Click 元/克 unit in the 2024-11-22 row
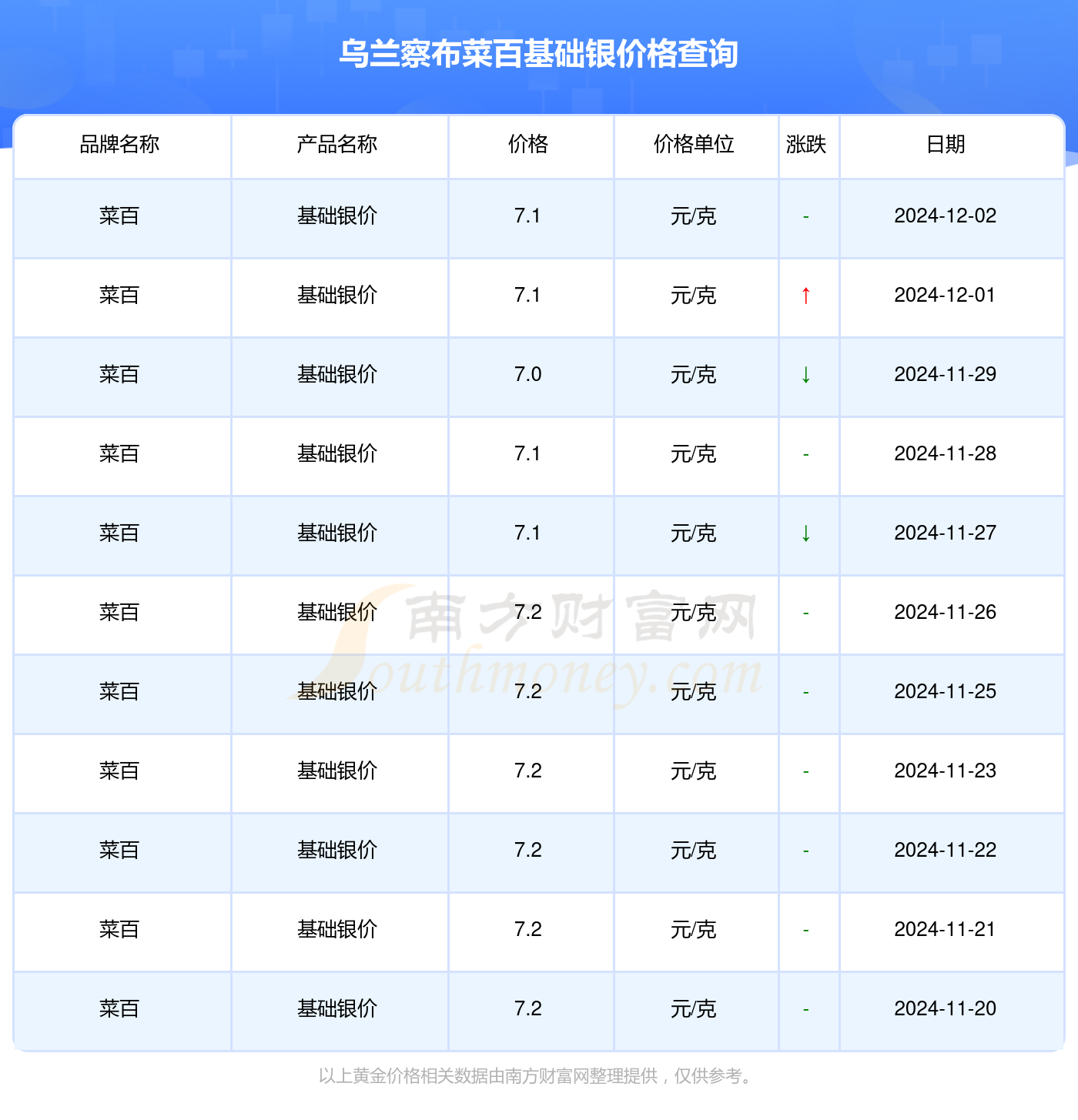Screen dimensions: 1078x1120 [x=694, y=851]
